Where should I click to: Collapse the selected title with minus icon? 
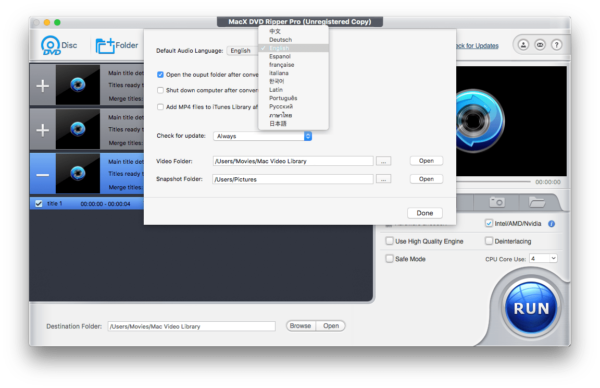(x=42, y=175)
